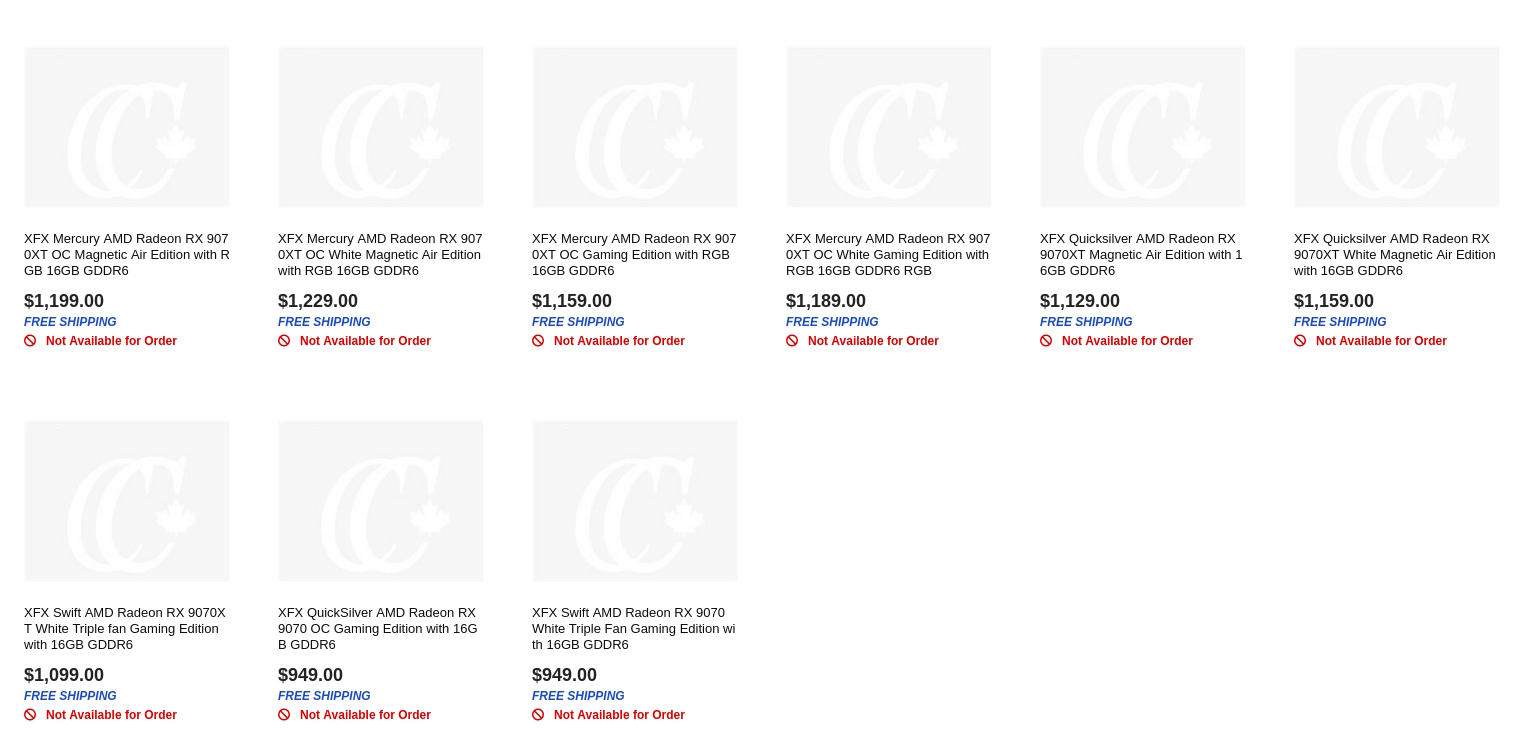Open the Mercury OC White Gaming Edition thumbnail
The image size is (1540, 748).
tap(889, 127)
